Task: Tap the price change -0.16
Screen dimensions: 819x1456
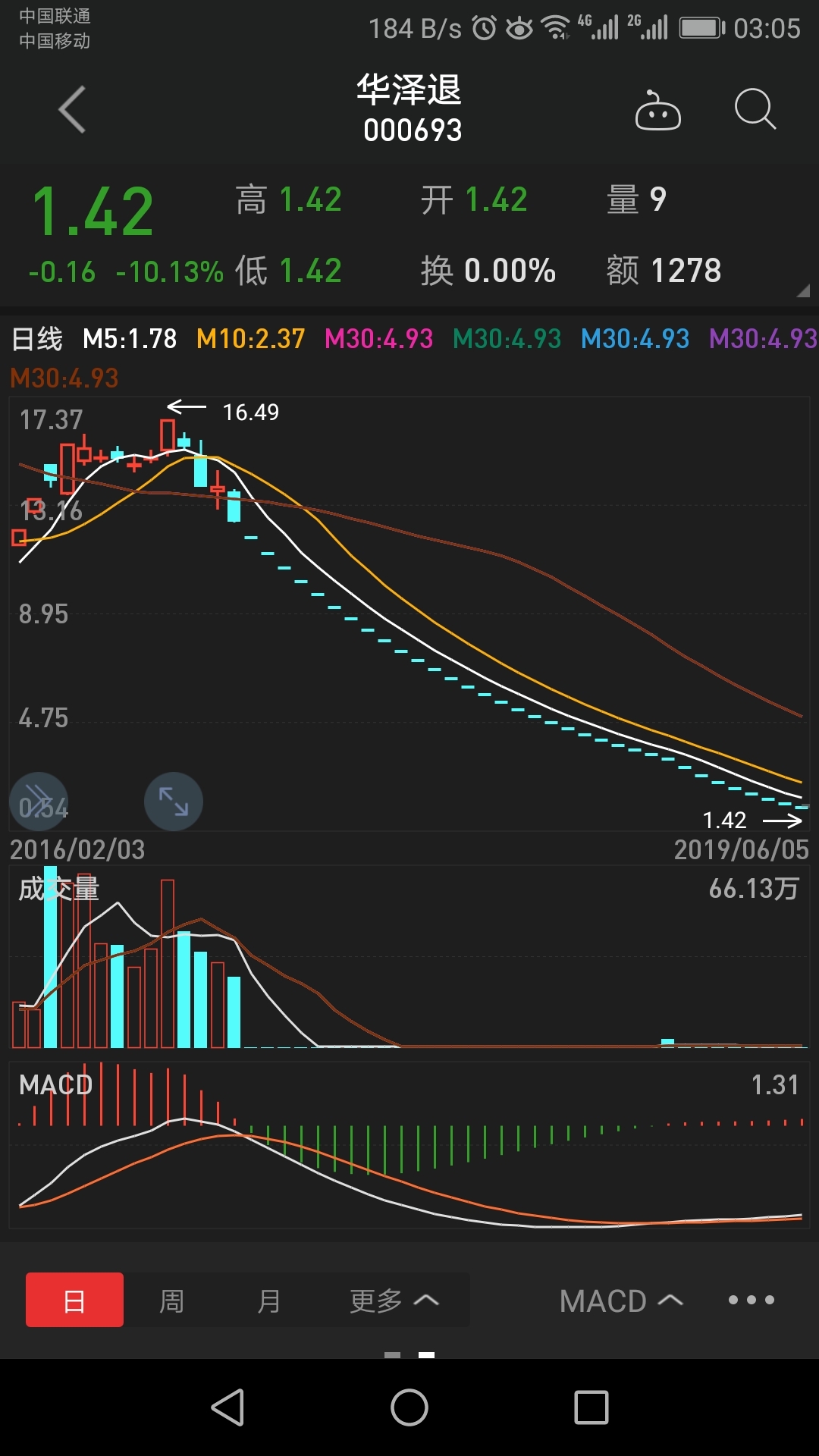Action: coord(62,271)
